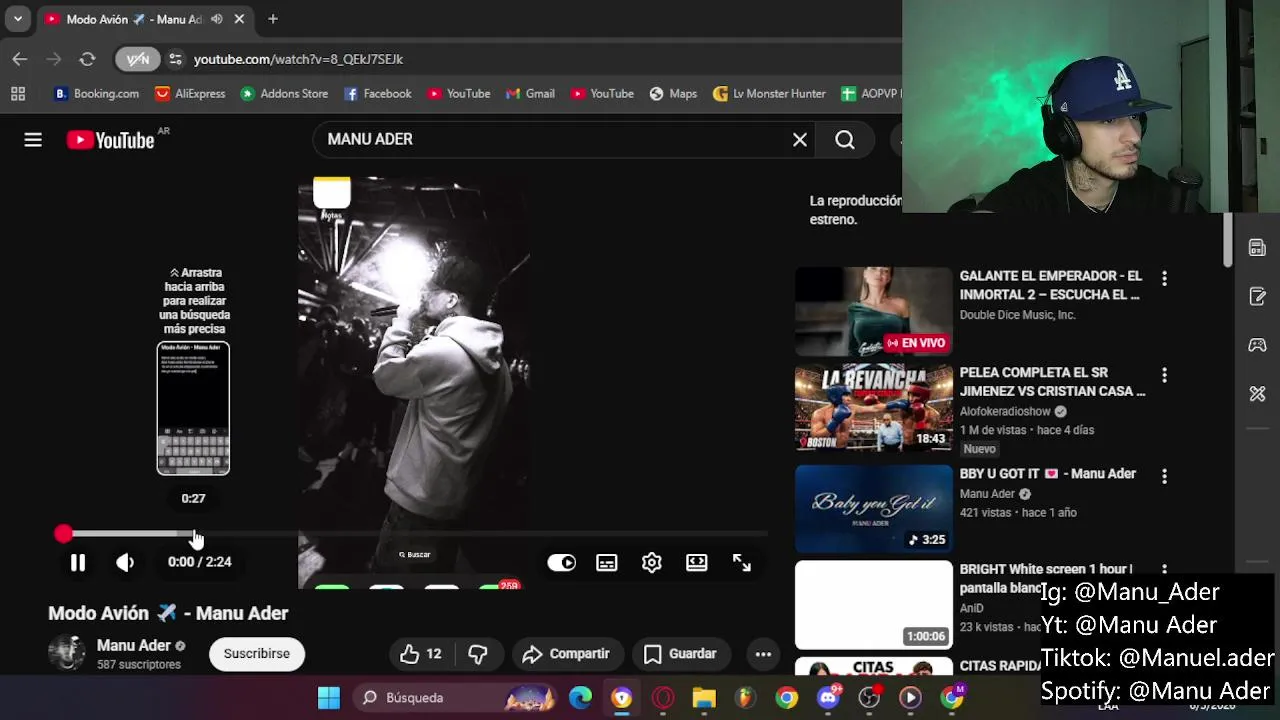1280x720 pixels.
Task: Open the Windows Start menu
Action: (329, 698)
